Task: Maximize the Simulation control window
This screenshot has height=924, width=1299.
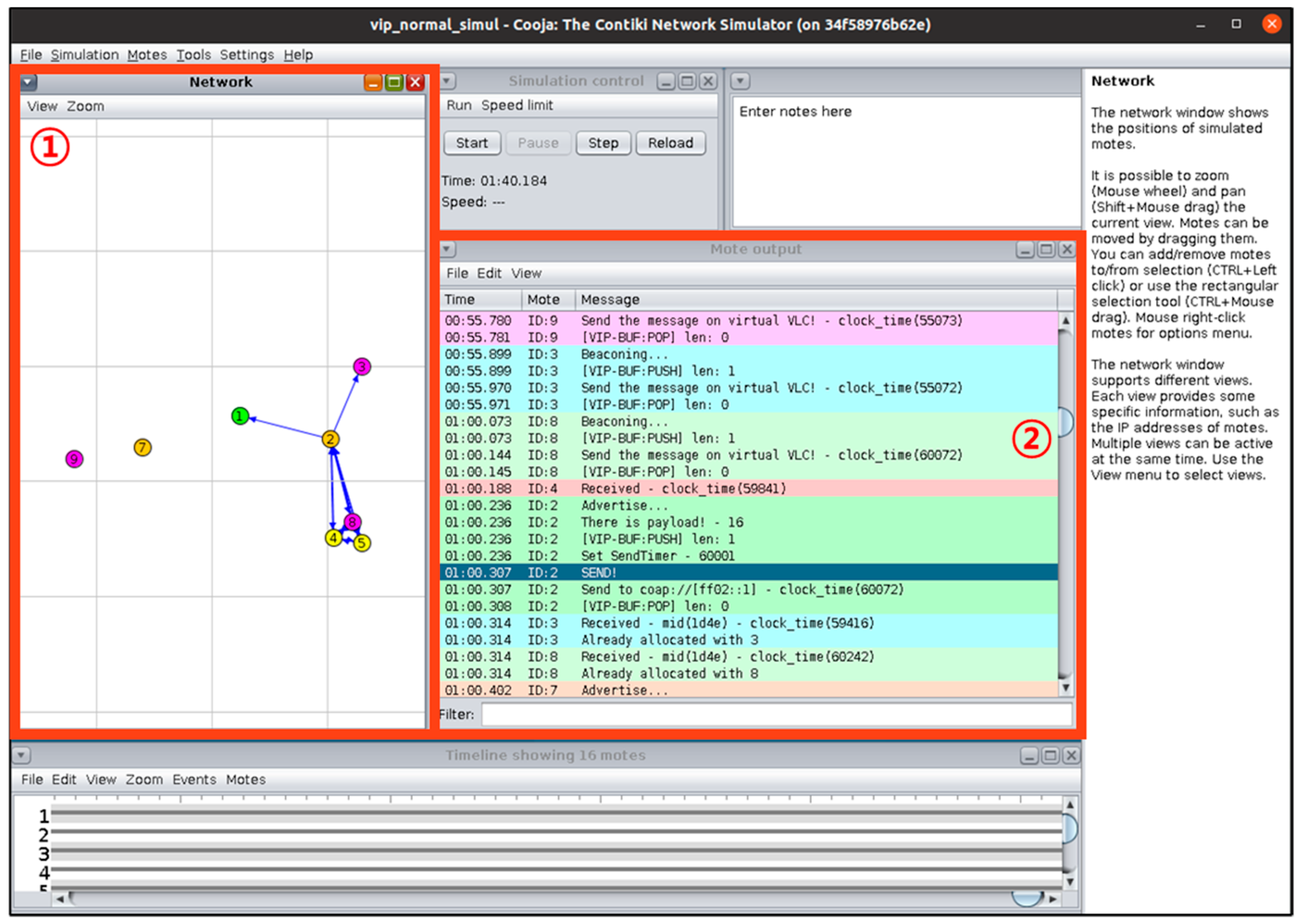Action: [x=687, y=81]
